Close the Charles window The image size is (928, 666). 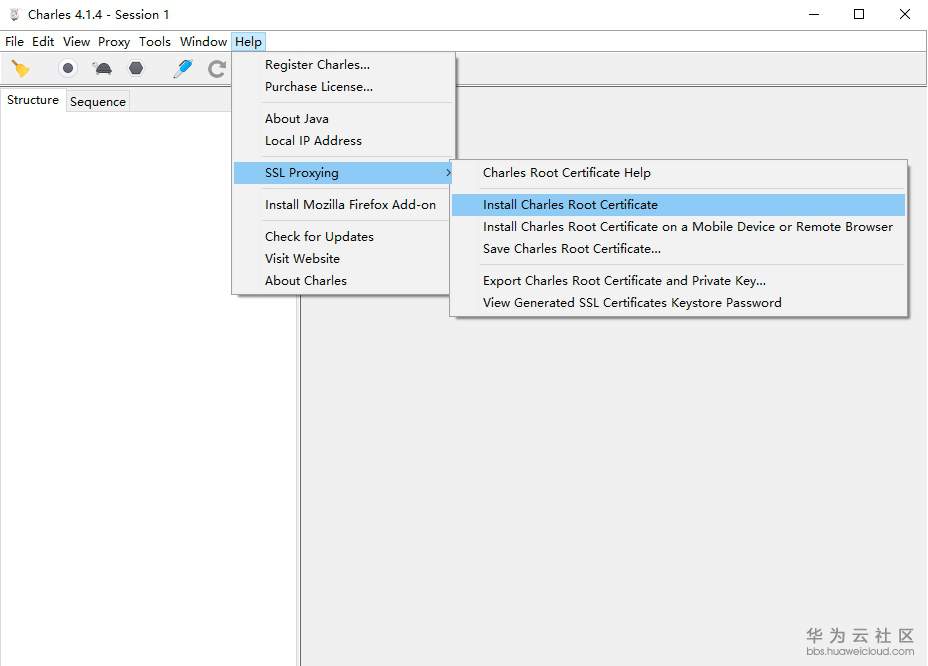click(904, 14)
